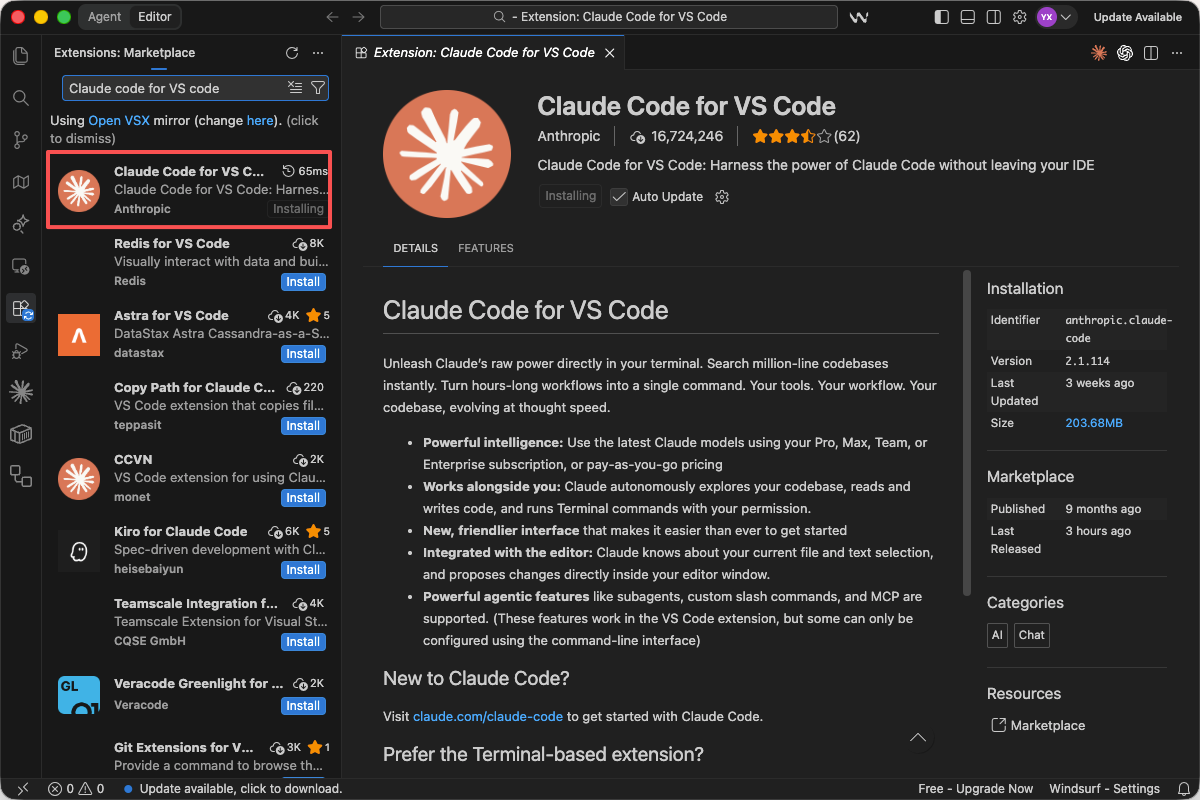Click the Windsurf logo in title bar

(x=858, y=17)
